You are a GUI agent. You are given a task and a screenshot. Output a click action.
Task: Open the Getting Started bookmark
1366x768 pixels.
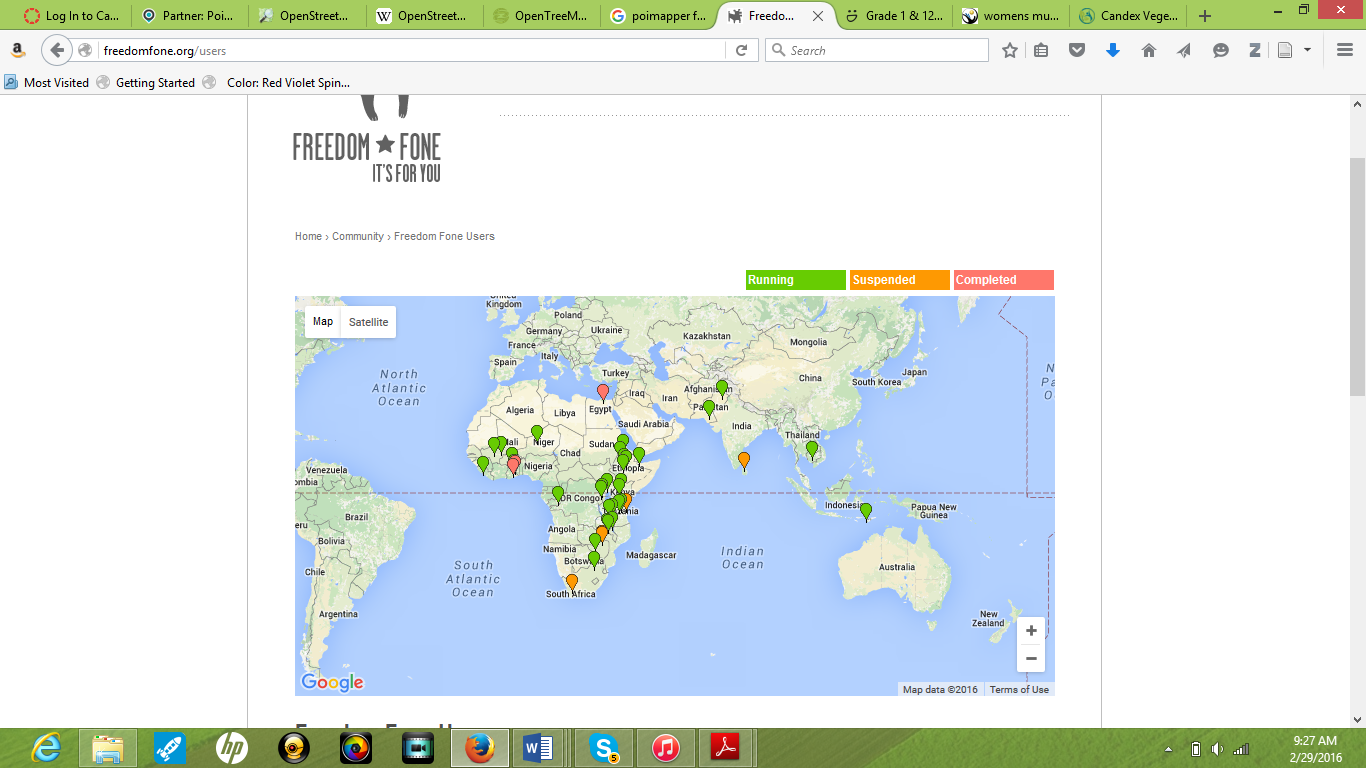click(146, 83)
